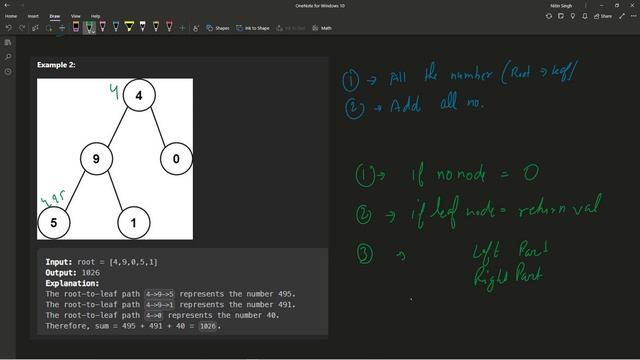Toggle Draw with Touch mode
Screen dimensions: 640x360
(196, 28)
